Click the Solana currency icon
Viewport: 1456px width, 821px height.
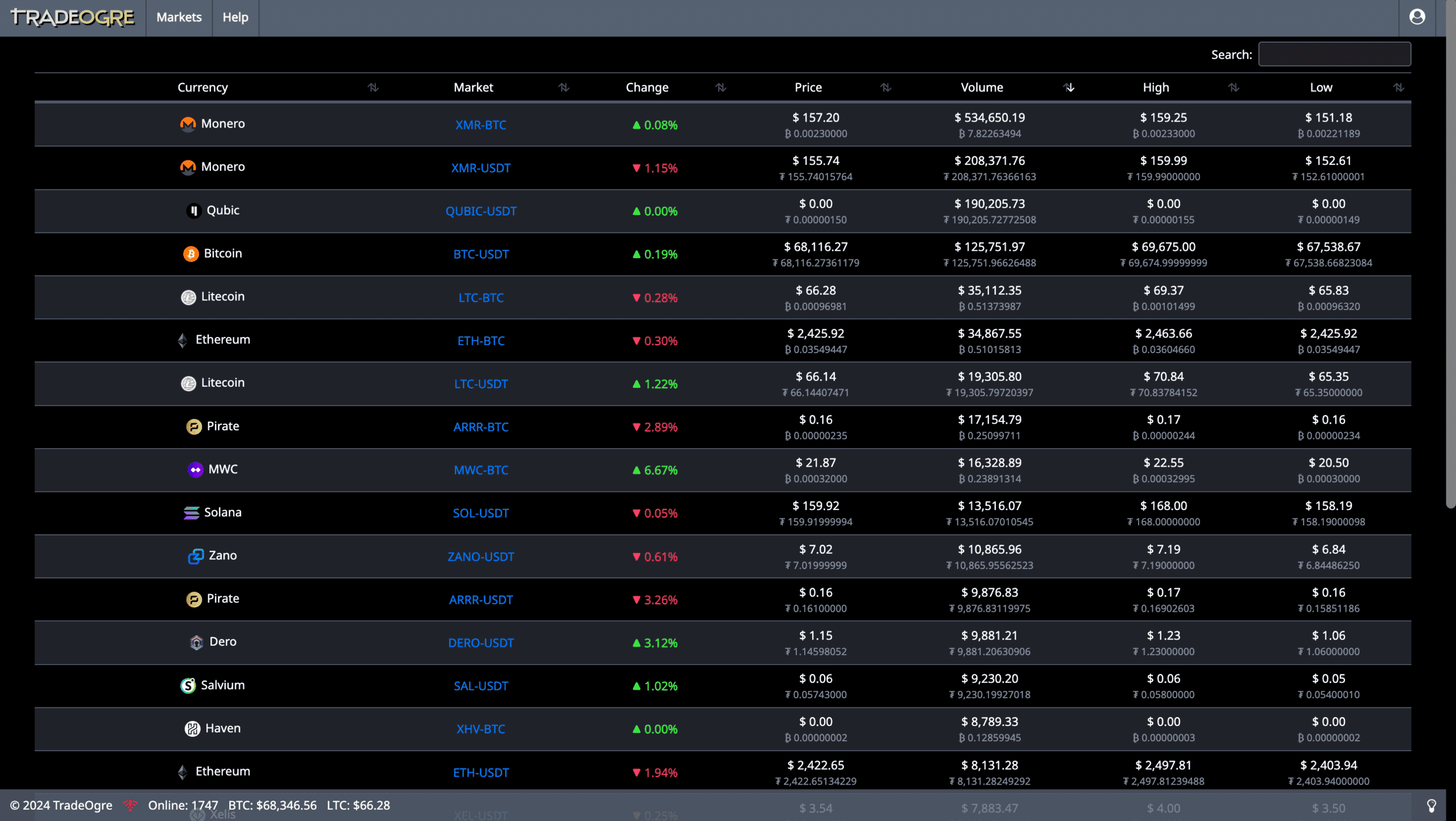(191, 513)
